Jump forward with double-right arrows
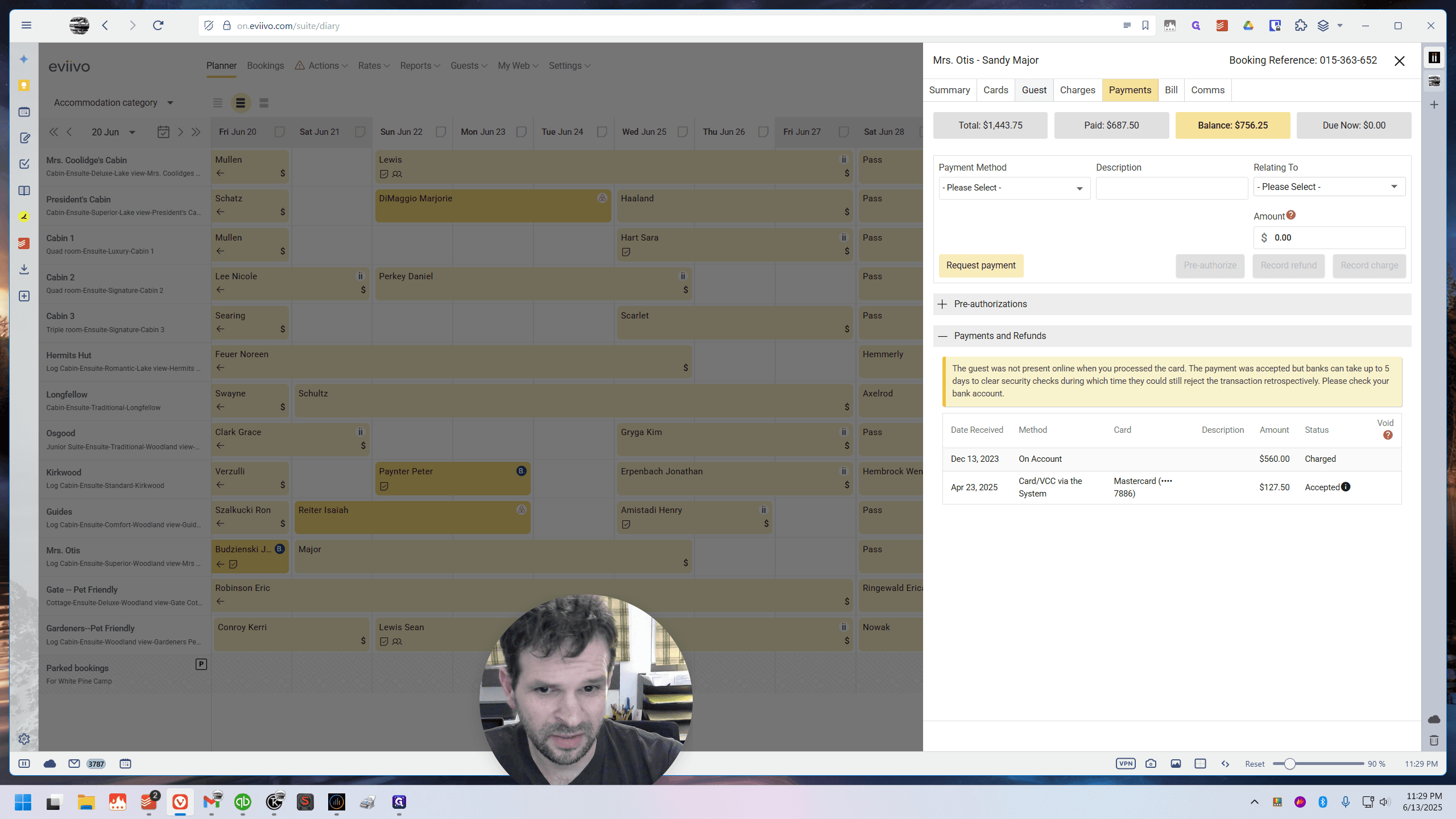 click(196, 132)
